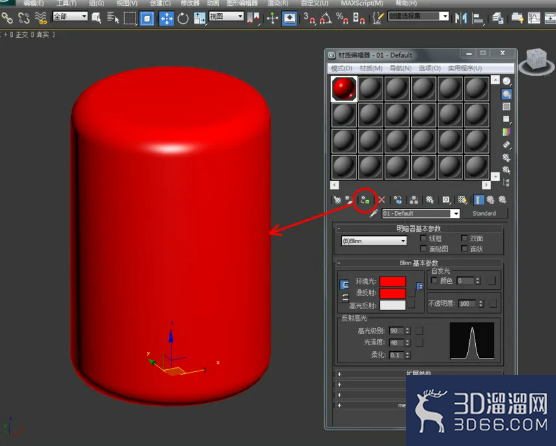
Task: Open the 导航(N) menu in Material Editor
Action: click(x=401, y=68)
